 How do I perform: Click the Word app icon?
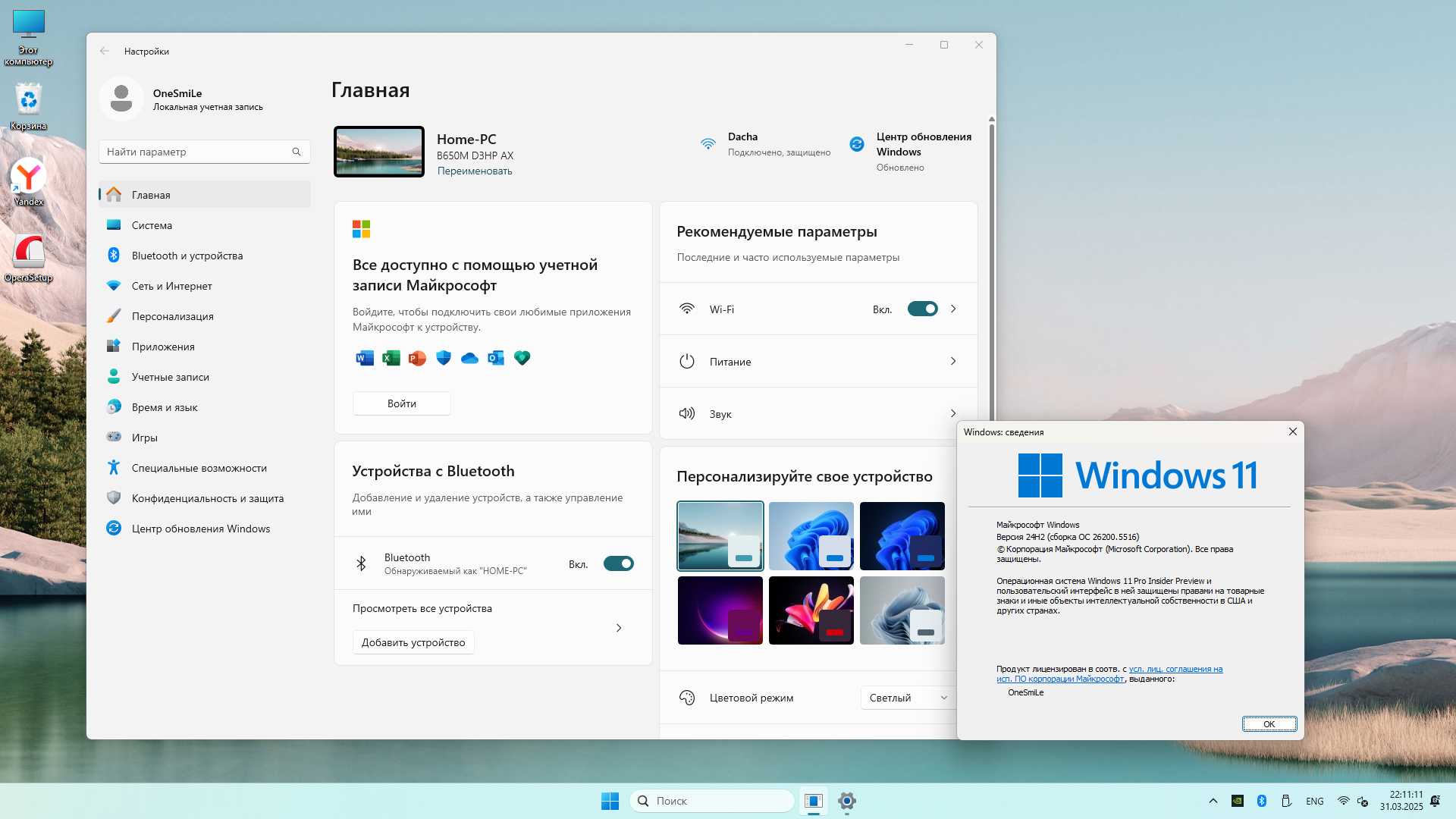365,358
